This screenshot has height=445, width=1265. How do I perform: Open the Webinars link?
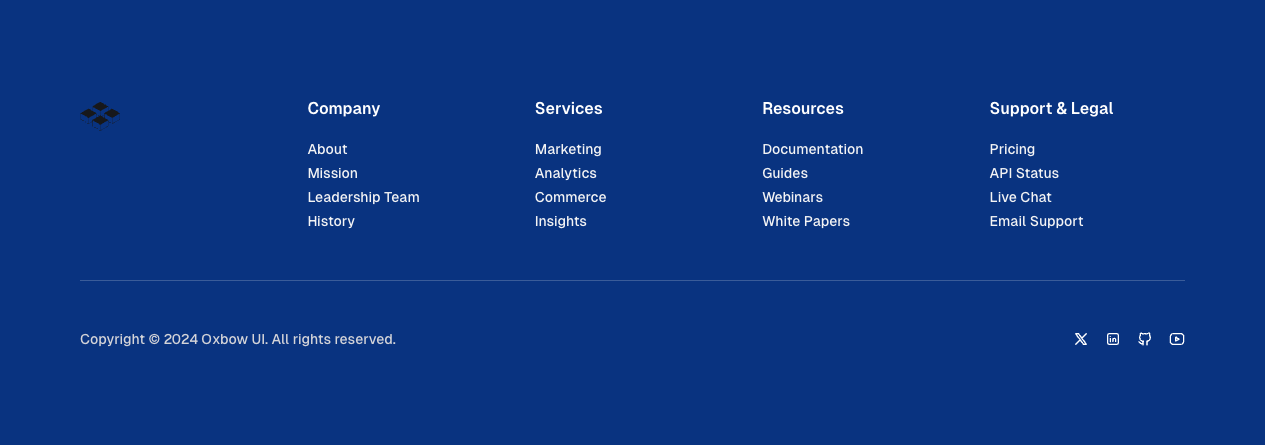pos(792,197)
